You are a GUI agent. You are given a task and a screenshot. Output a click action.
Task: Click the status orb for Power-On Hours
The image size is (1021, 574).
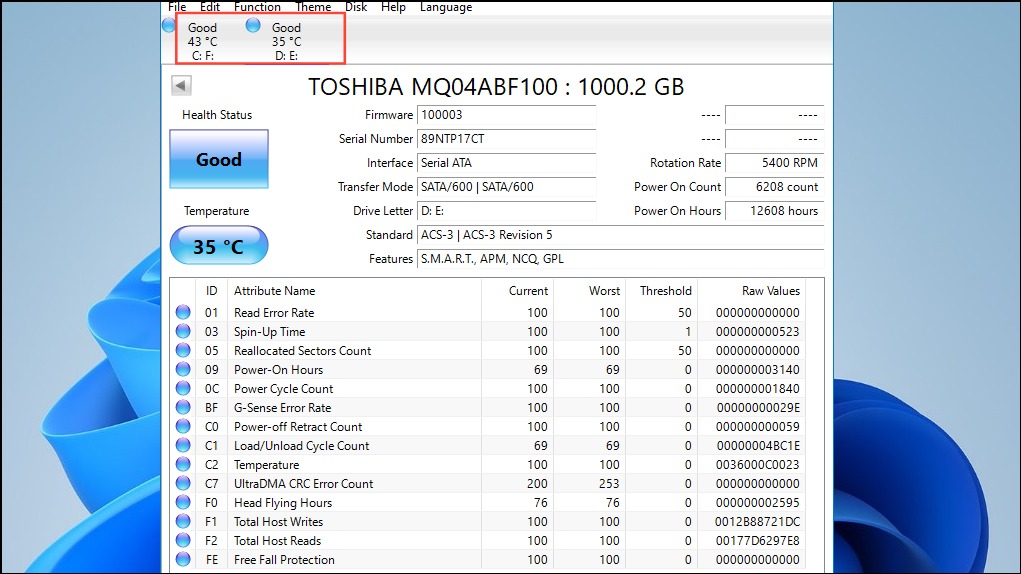pos(183,369)
